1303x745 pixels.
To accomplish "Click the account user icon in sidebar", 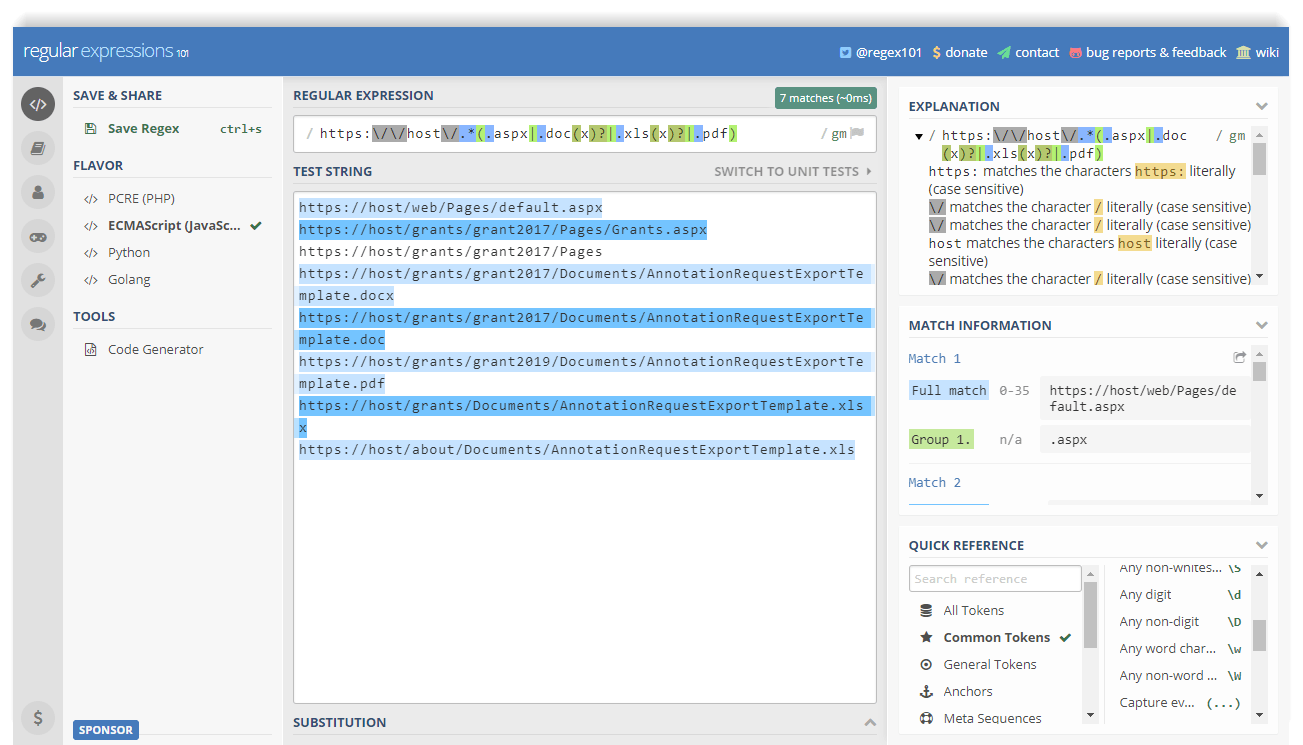I will pos(38,191).
